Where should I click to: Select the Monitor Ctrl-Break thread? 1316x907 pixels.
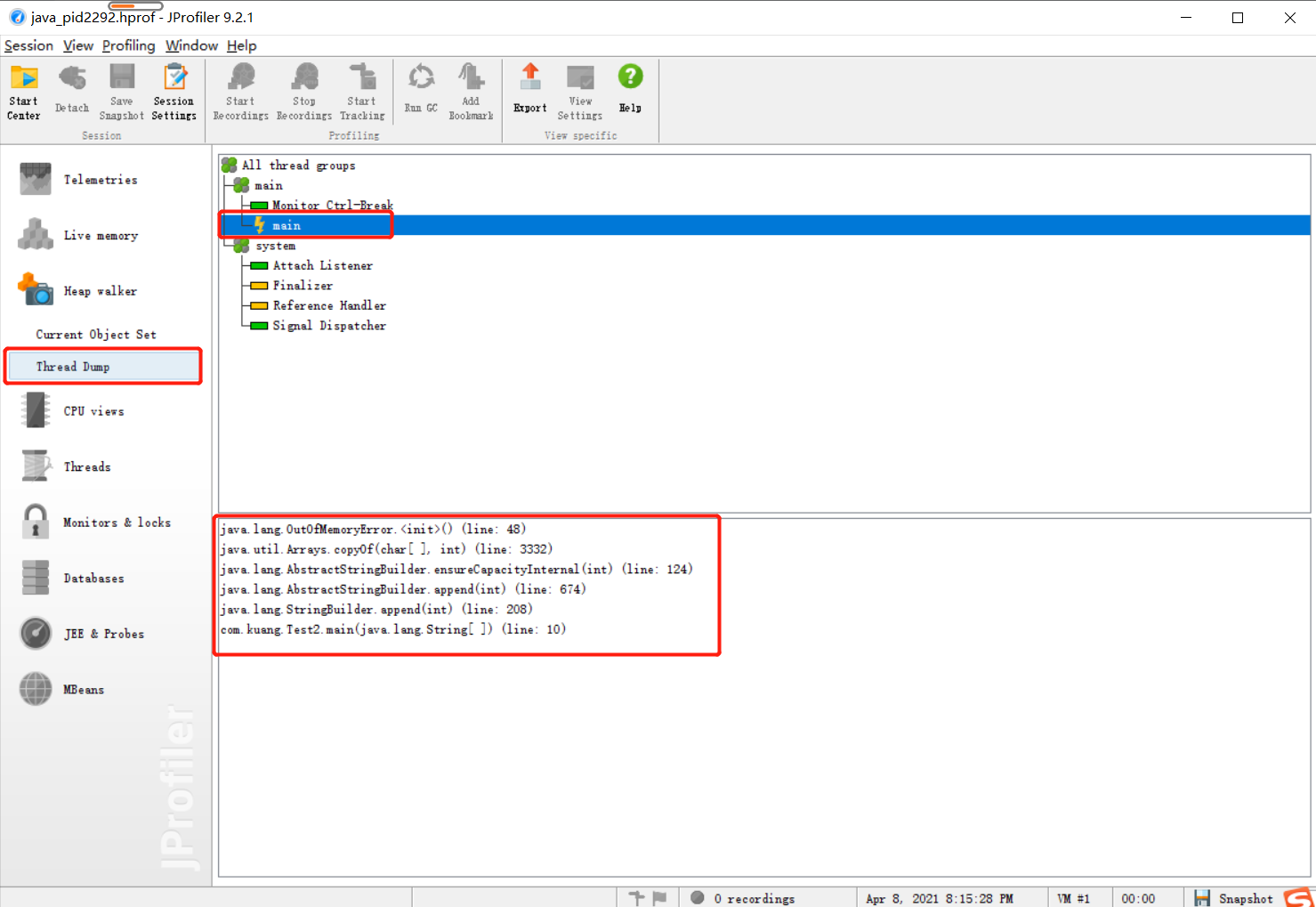333,206
